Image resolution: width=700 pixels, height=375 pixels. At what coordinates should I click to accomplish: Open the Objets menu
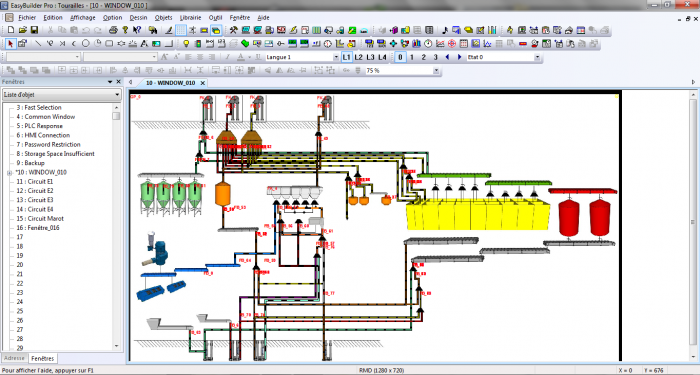pos(163,17)
